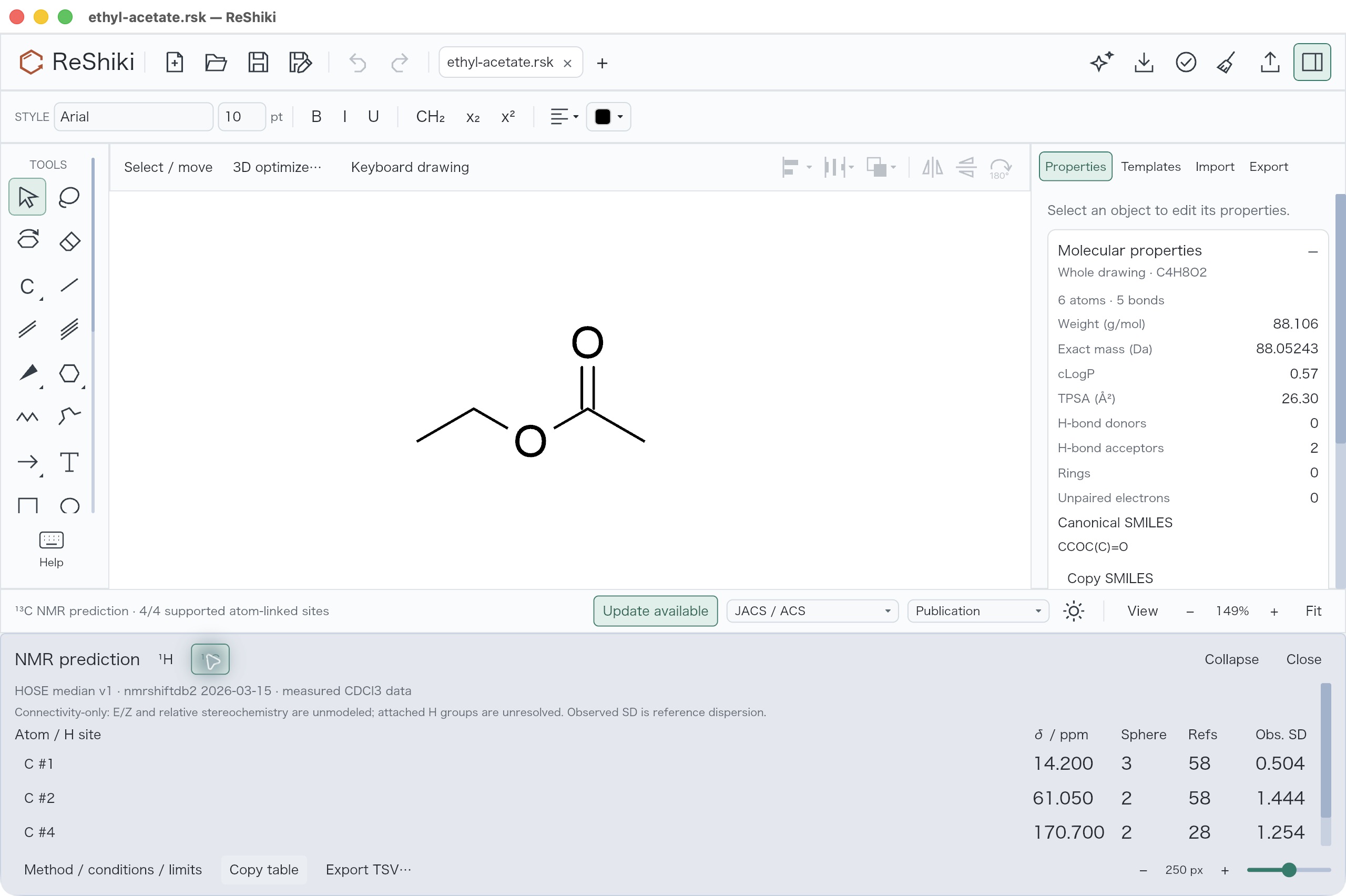This screenshot has height=896, width=1346.
Task: Click the Copy SMILES button
Action: [1109, 578]
